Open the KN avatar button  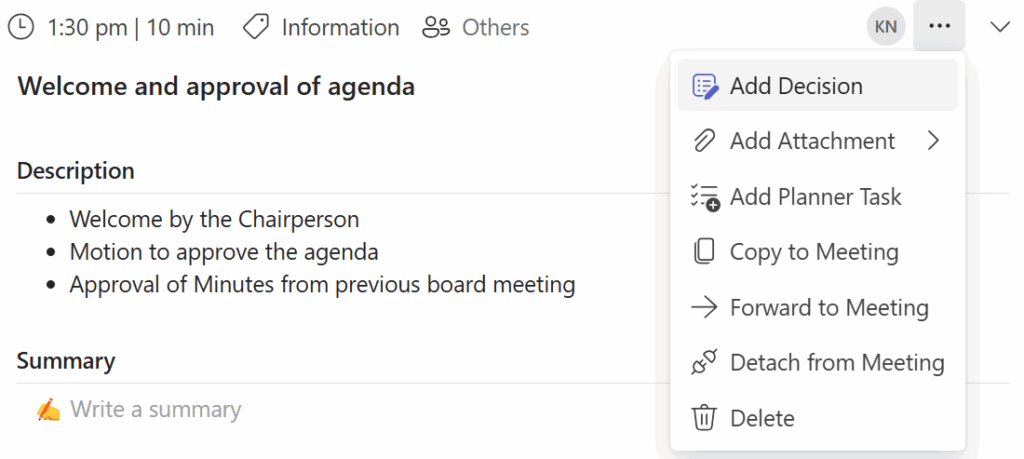886,27
